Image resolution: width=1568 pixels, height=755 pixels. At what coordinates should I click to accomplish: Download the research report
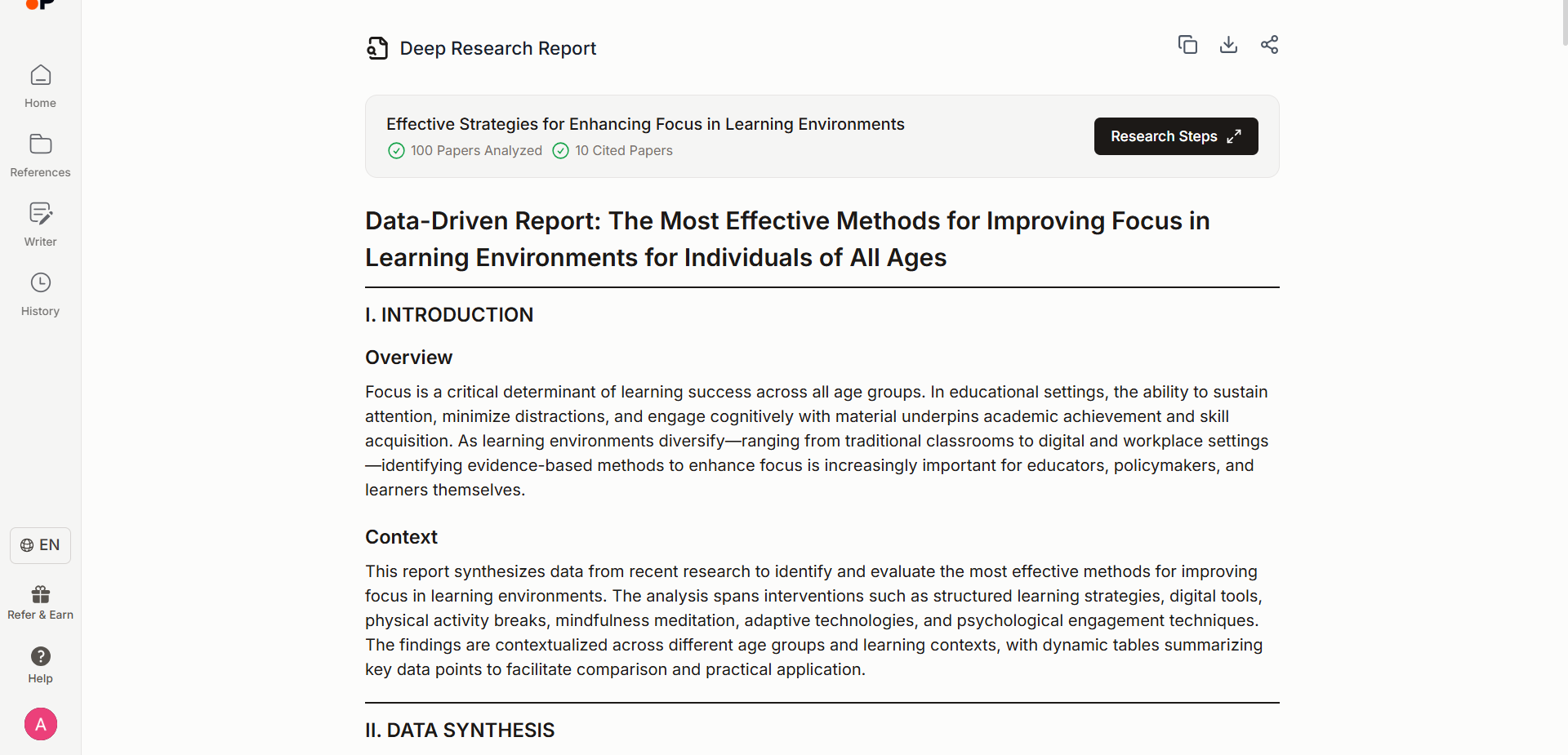1228,45
